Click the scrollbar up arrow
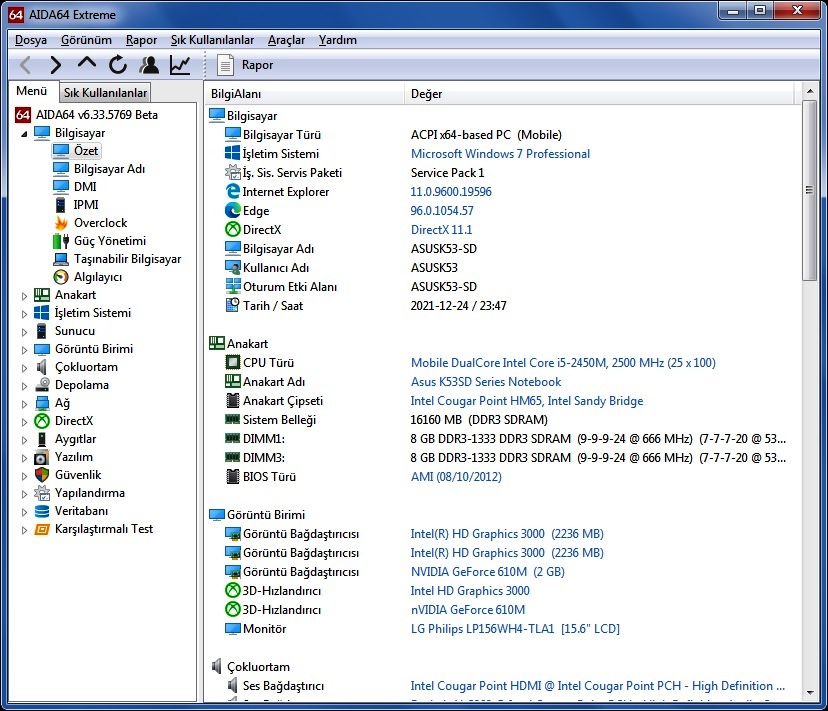828x711 pixels. coord(810,92)
